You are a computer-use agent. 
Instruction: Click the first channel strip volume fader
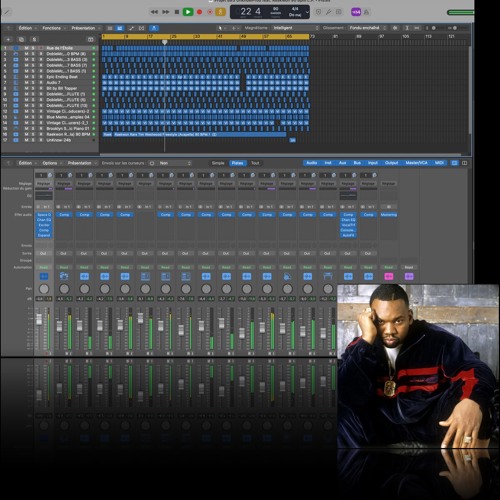pos(39,319)
